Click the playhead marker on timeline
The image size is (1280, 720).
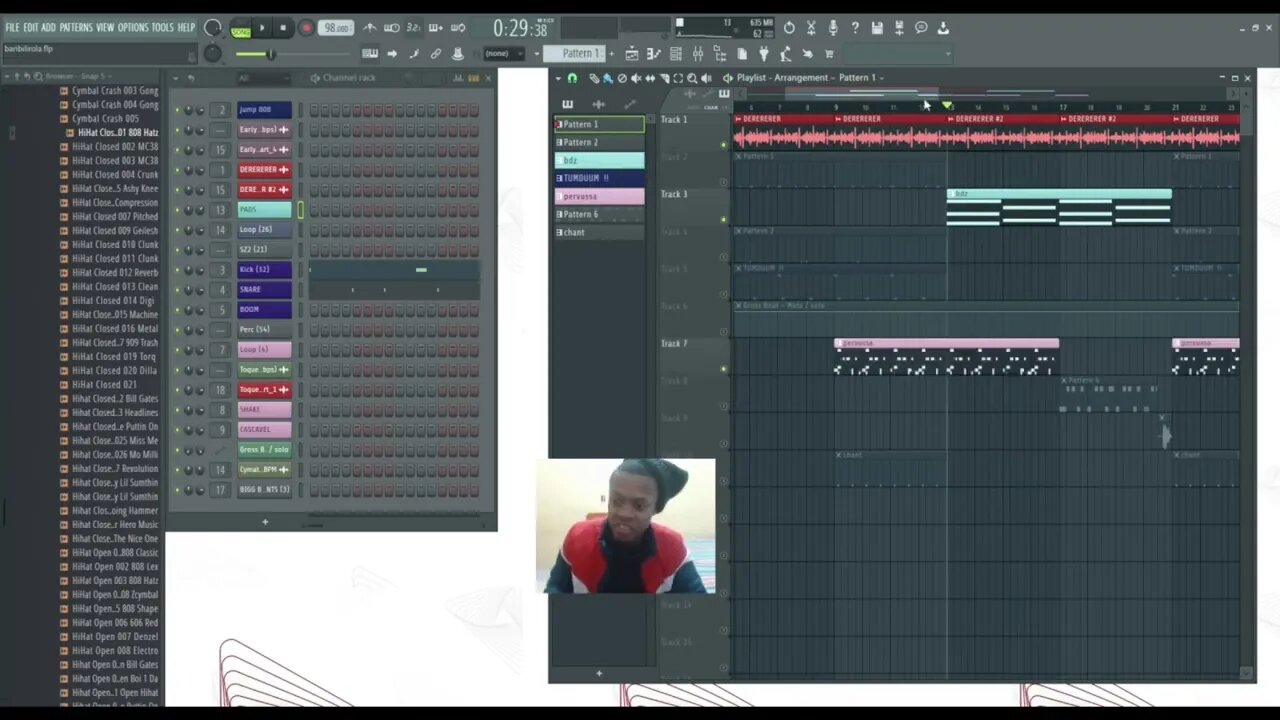pyautogui.click(x=947, y=105)
